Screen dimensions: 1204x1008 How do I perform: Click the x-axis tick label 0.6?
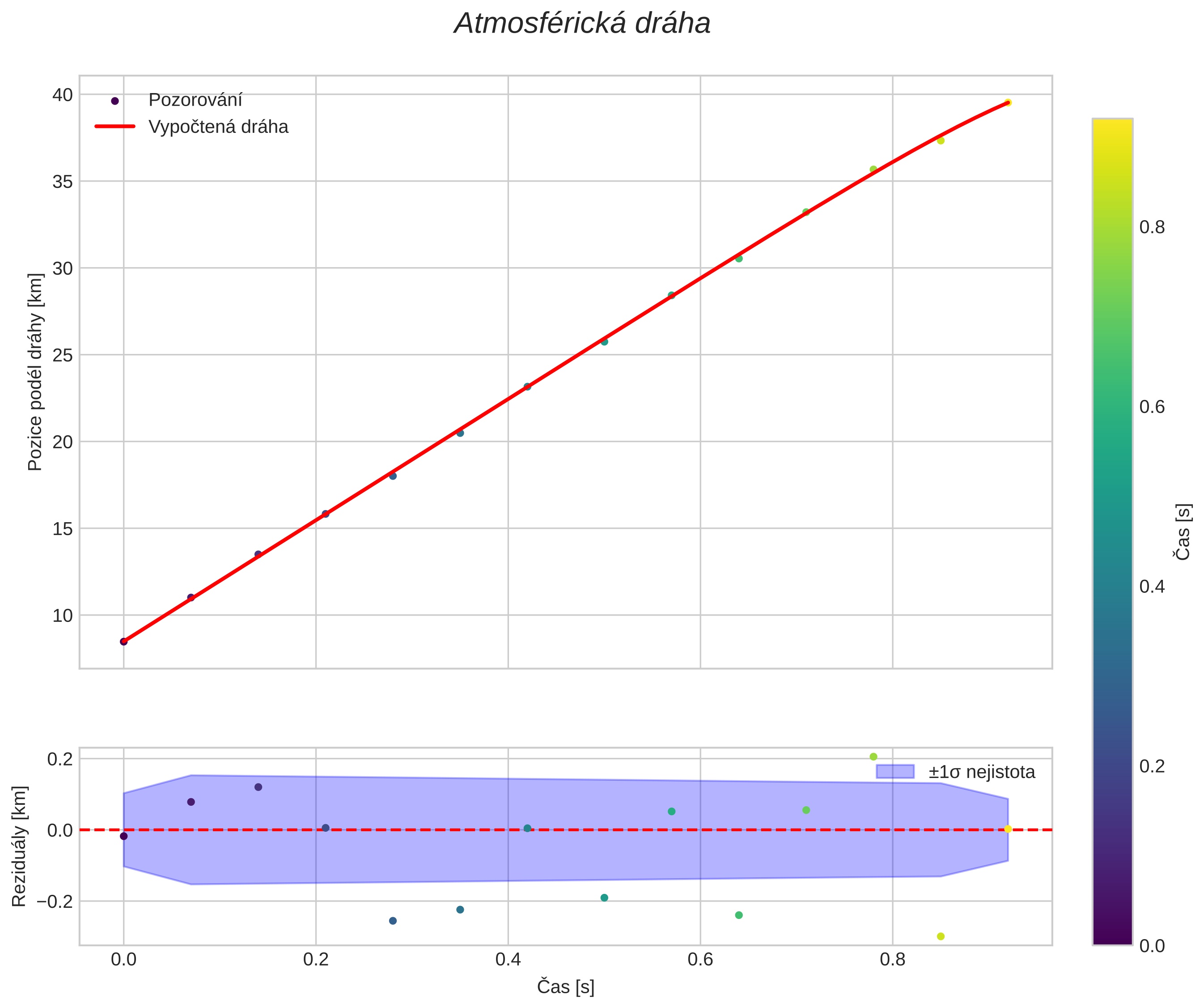700,960
